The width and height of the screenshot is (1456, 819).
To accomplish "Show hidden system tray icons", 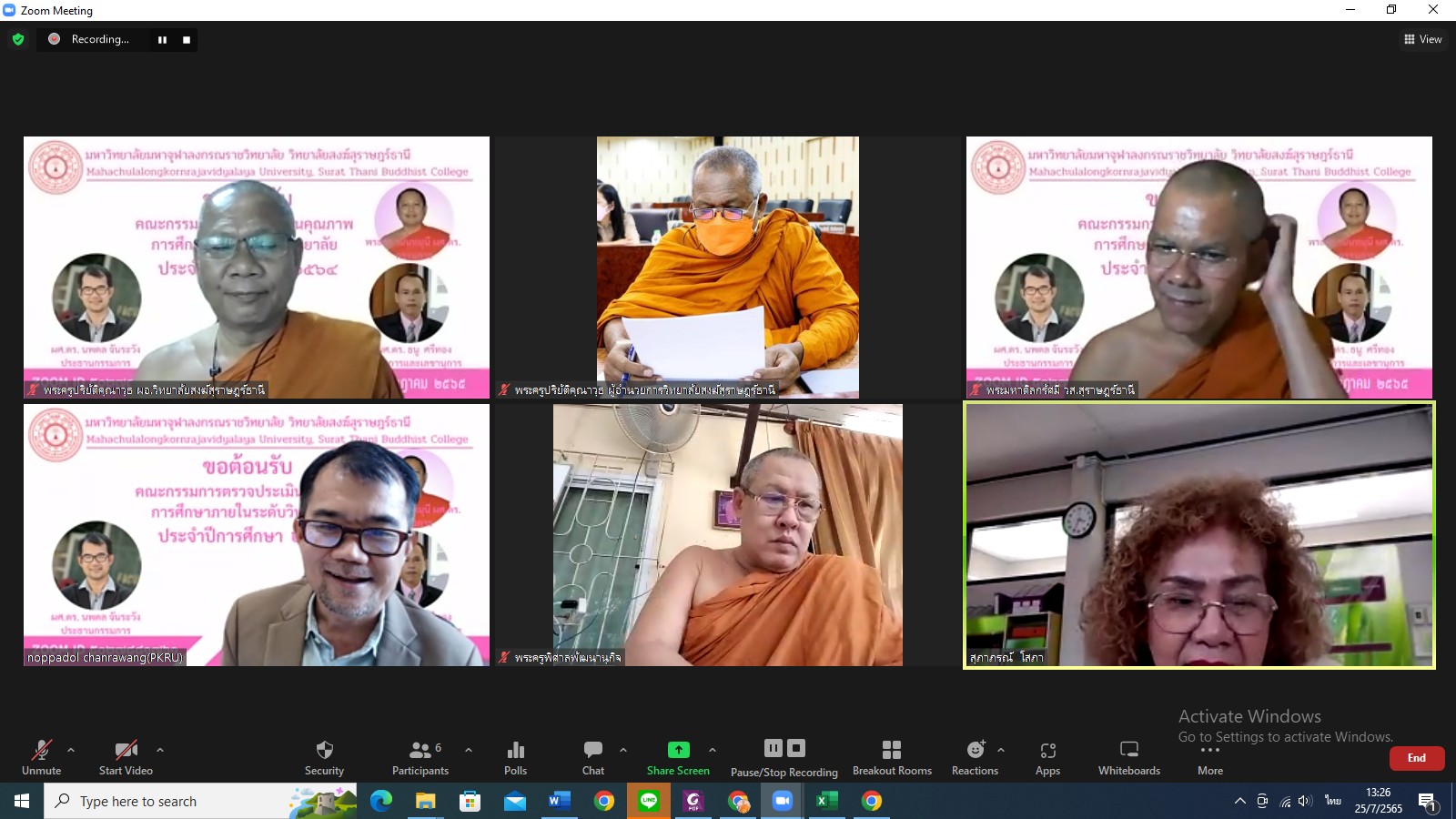I will point(1239,801).
